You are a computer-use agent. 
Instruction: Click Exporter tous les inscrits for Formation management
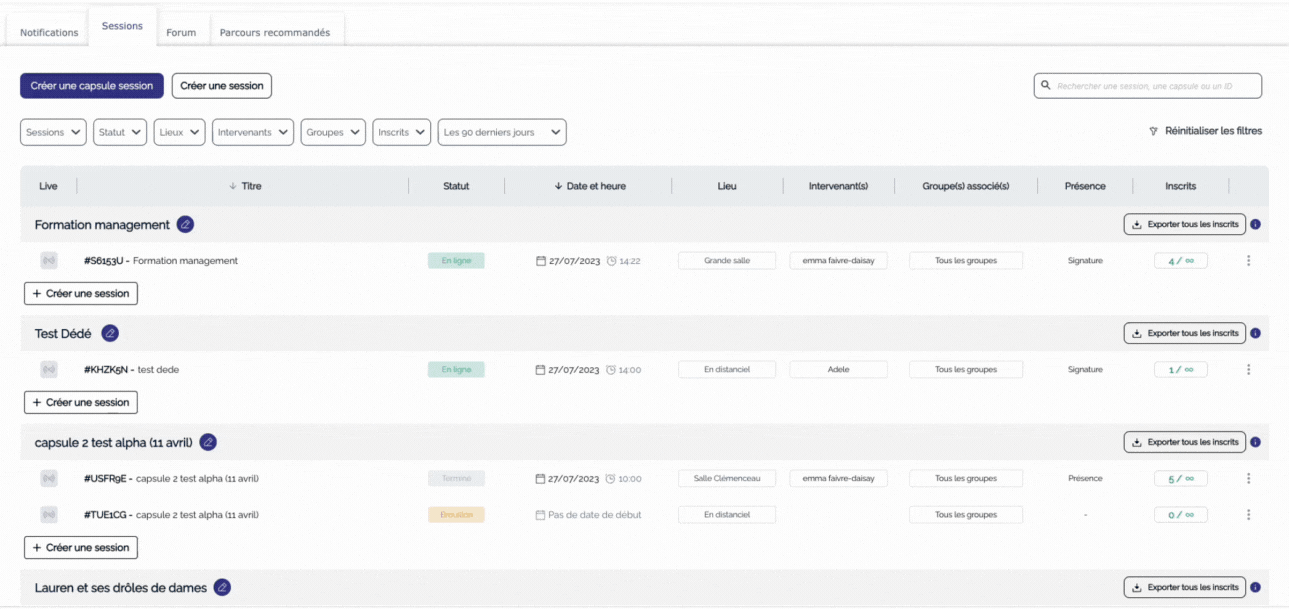(x=1185, y=225)
